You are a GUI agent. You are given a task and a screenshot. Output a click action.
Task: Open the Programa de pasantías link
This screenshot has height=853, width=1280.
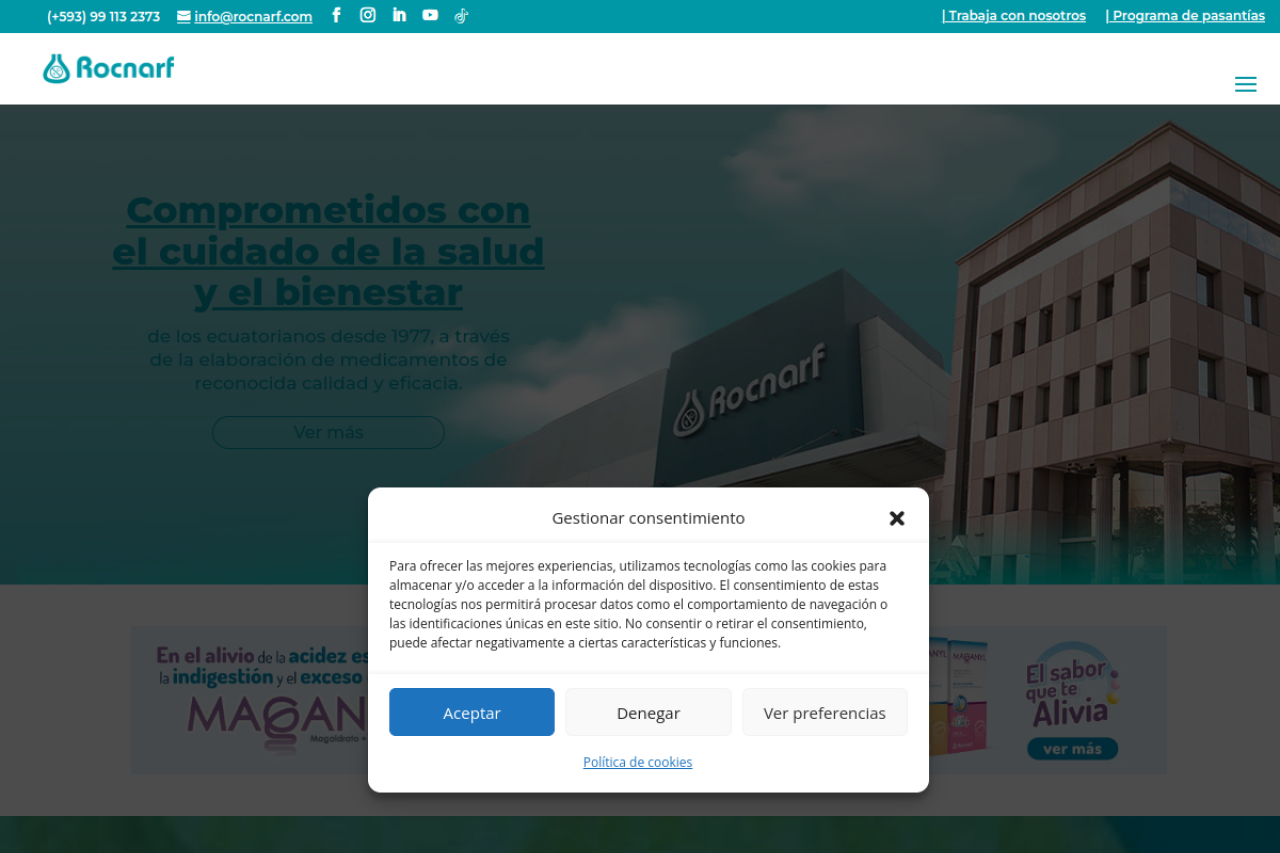[x=1184, y=16]
